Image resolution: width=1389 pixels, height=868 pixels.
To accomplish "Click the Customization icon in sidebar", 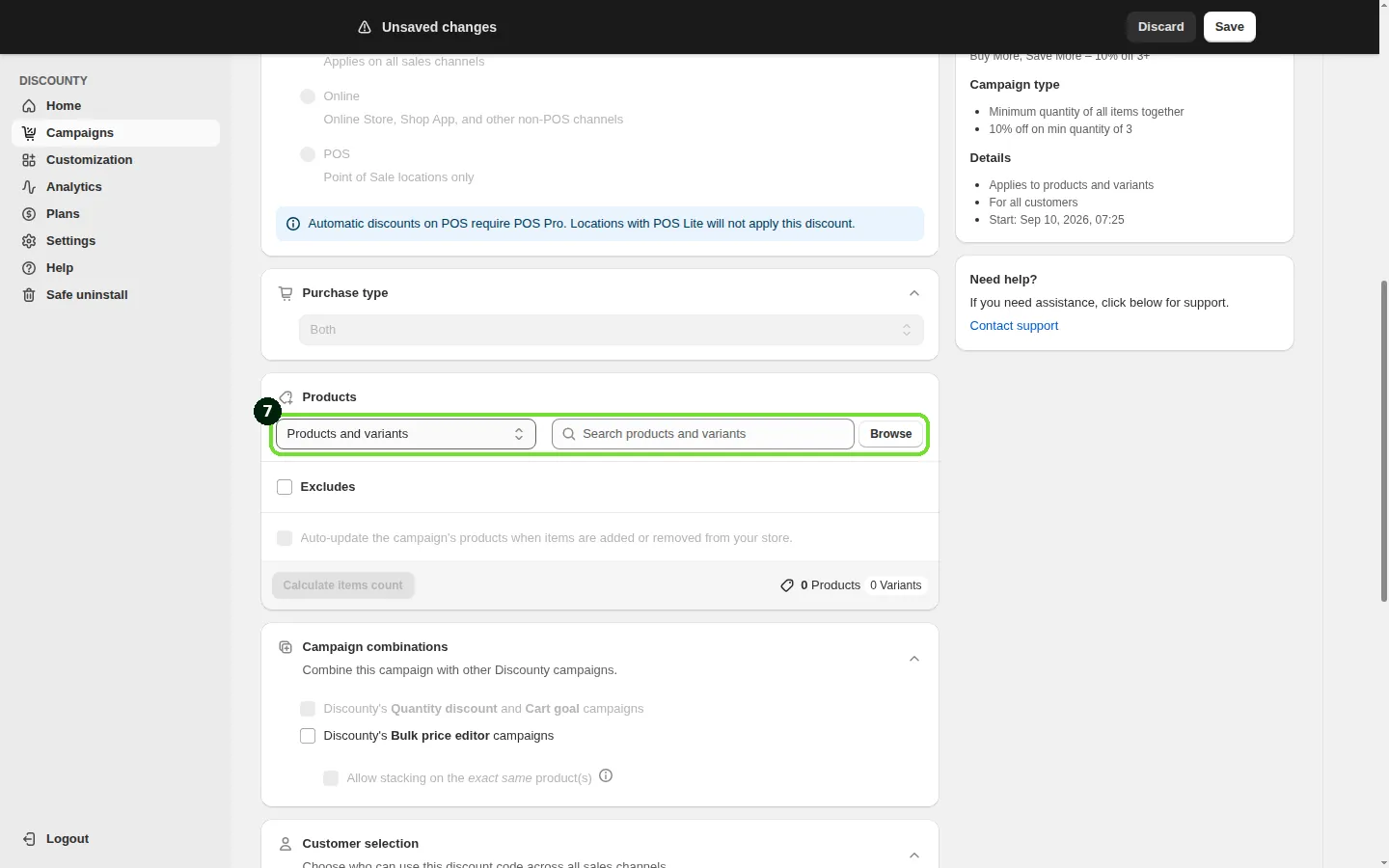I will click(29, 160).
